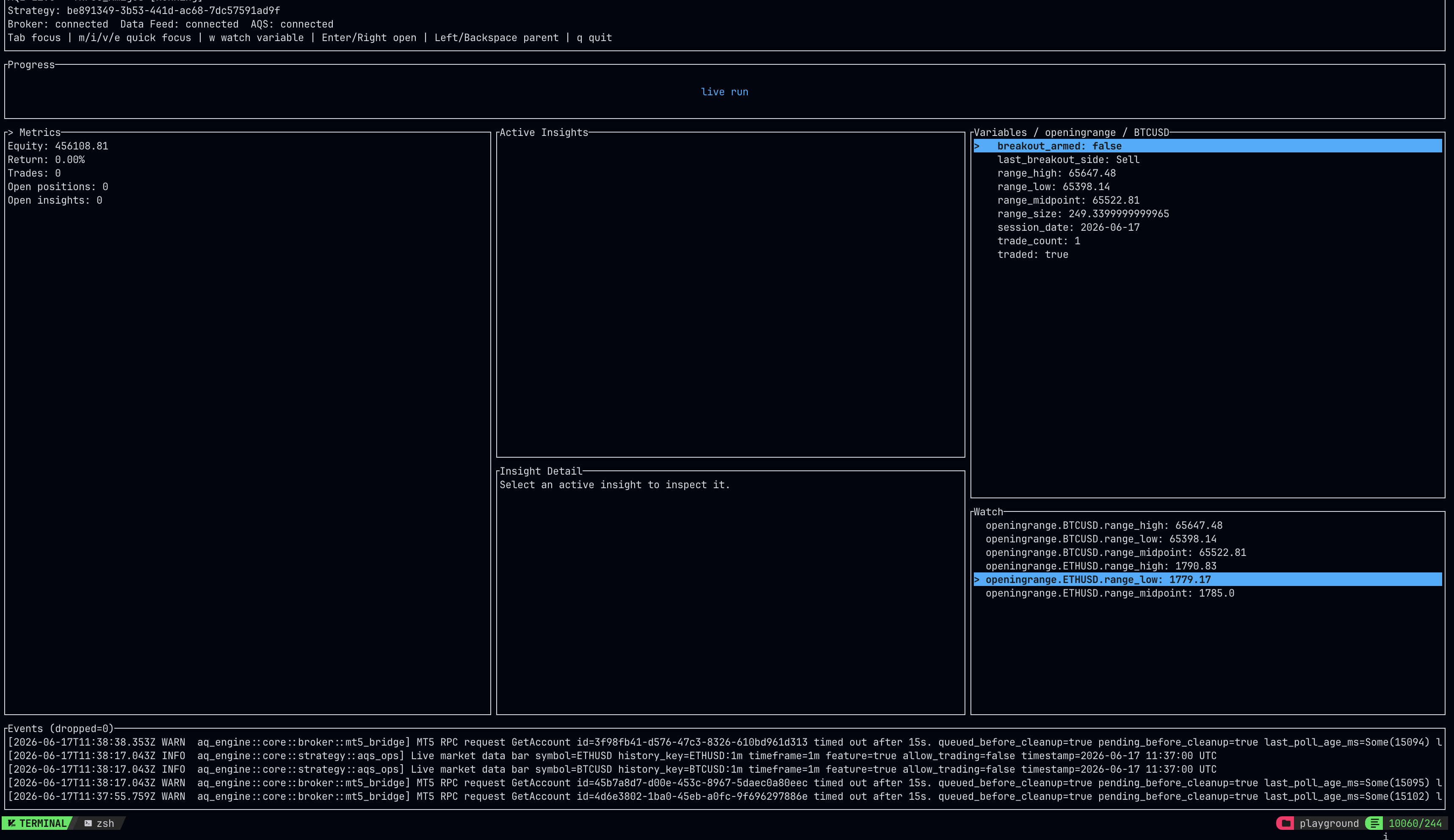Click the m/i/v/e quick focus hint
The image size is (1454, 840).
coord(135,38)
